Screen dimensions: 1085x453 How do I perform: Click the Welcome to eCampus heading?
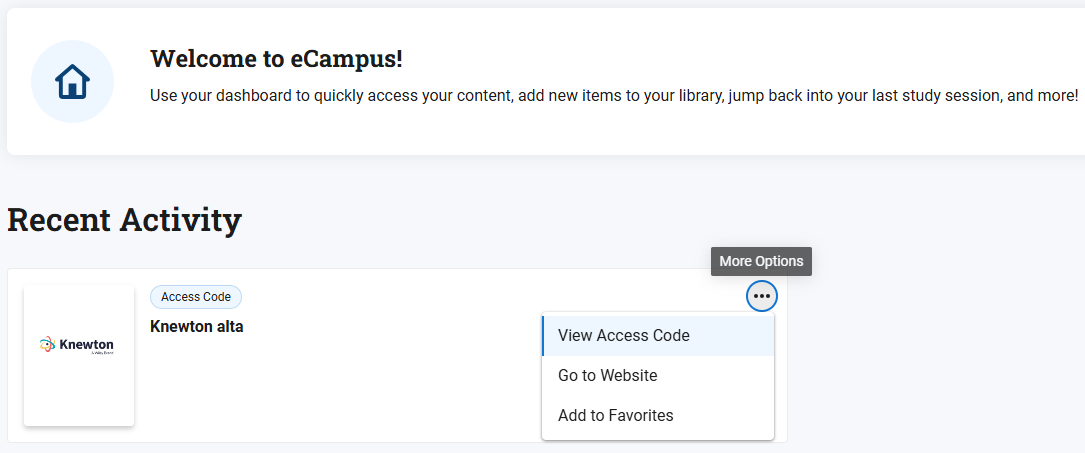click(x=276, y=59)
